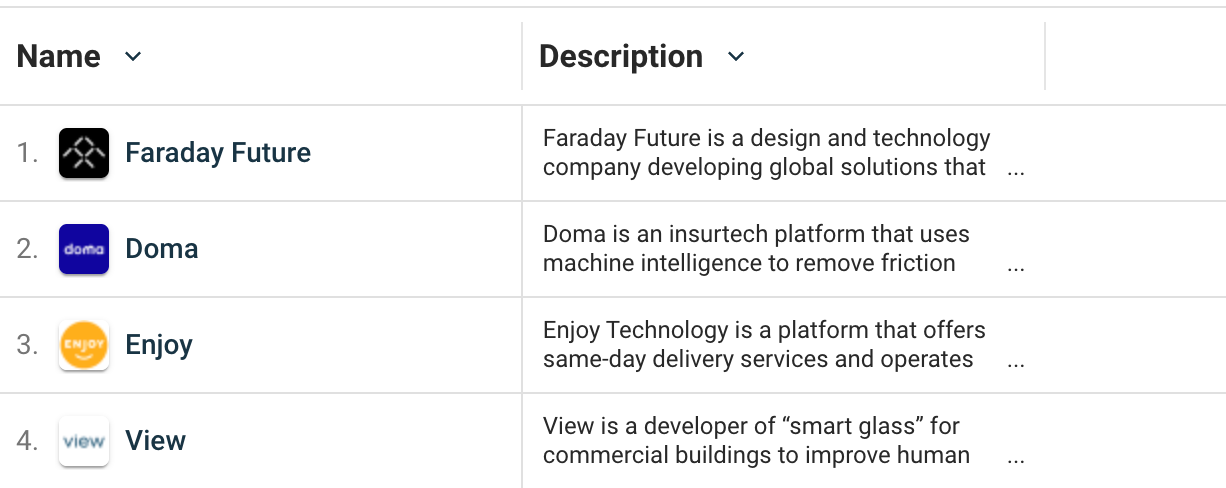
Task: Expand Doma description via ellipsis
Action: [x=1016, y=267]
